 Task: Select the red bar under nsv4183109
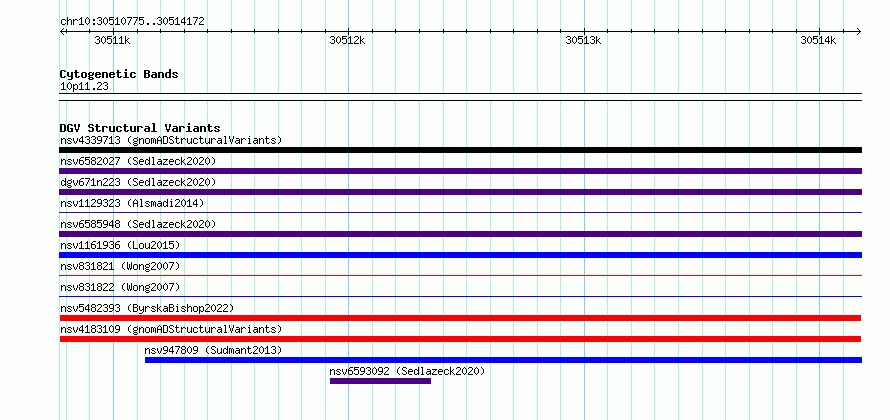pos(460,339)
